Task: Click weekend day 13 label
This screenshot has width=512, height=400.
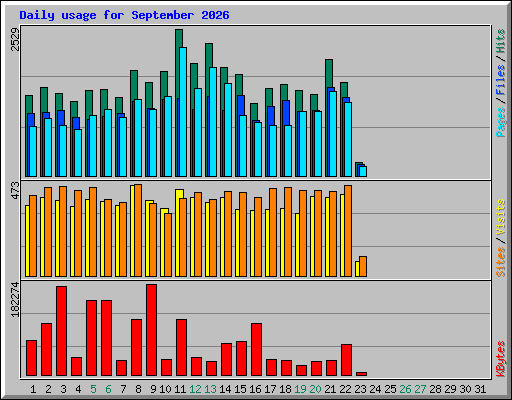Action: point(210,389)
